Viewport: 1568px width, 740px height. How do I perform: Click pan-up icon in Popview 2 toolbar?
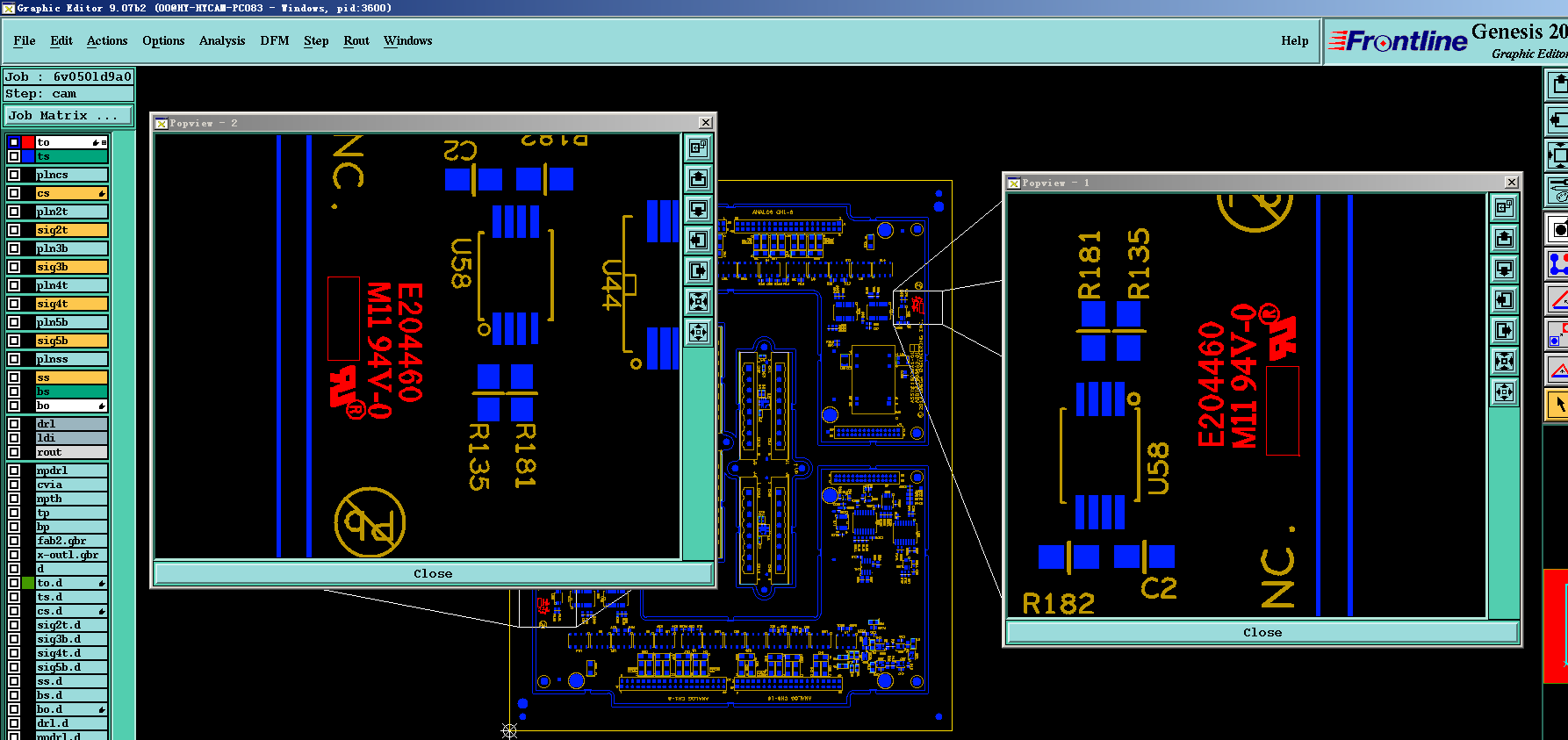698,179
